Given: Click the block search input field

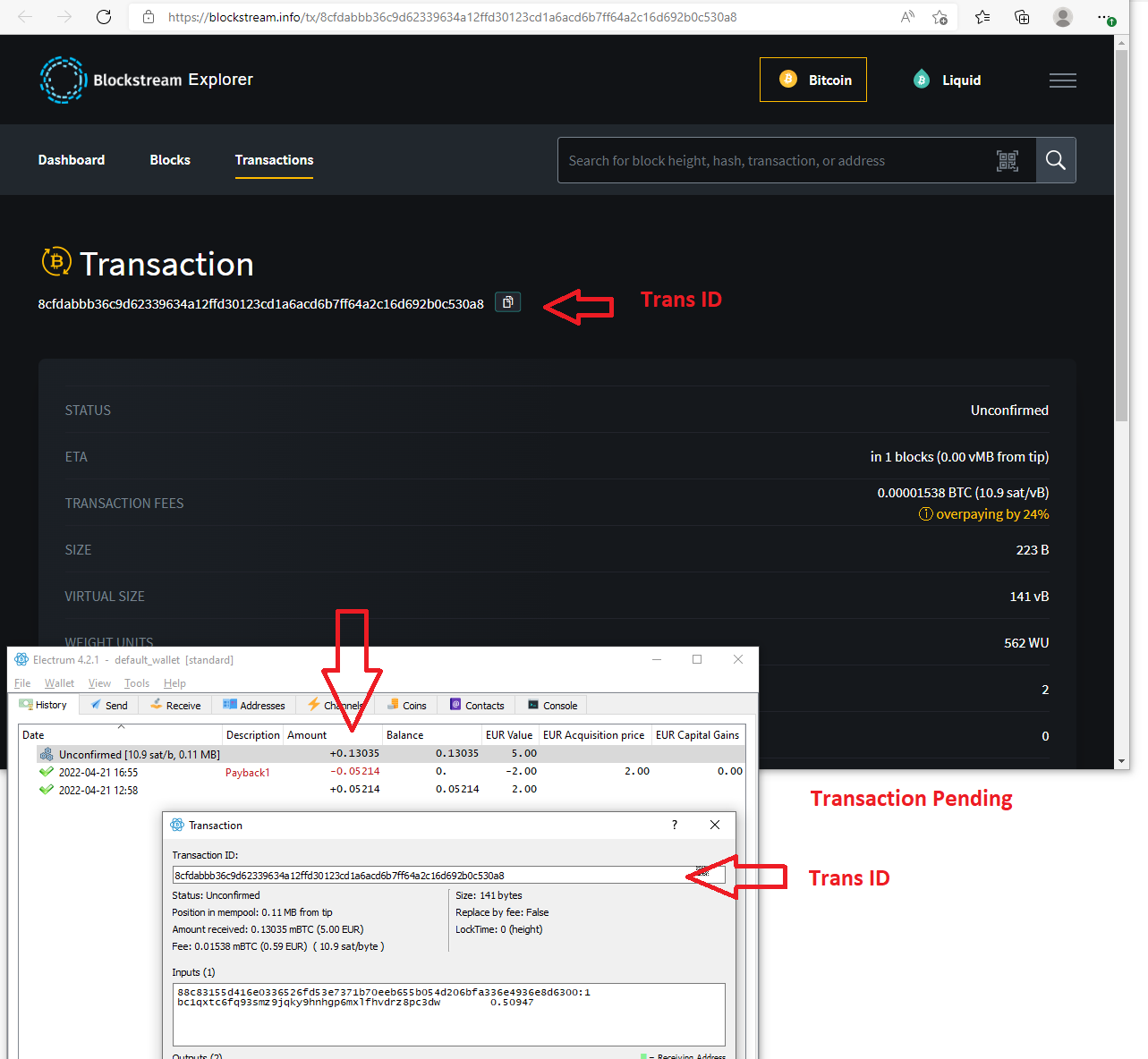Looking at the screenshot, I should coord(775,161).
